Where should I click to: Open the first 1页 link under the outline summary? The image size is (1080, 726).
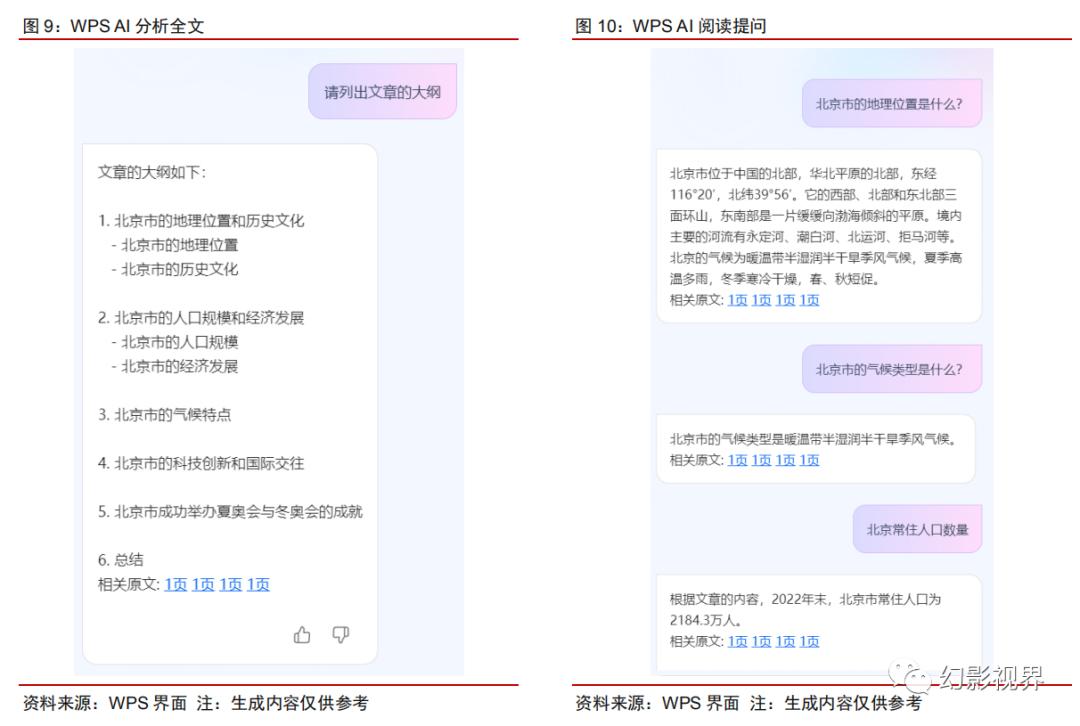(x=174, y=584)
